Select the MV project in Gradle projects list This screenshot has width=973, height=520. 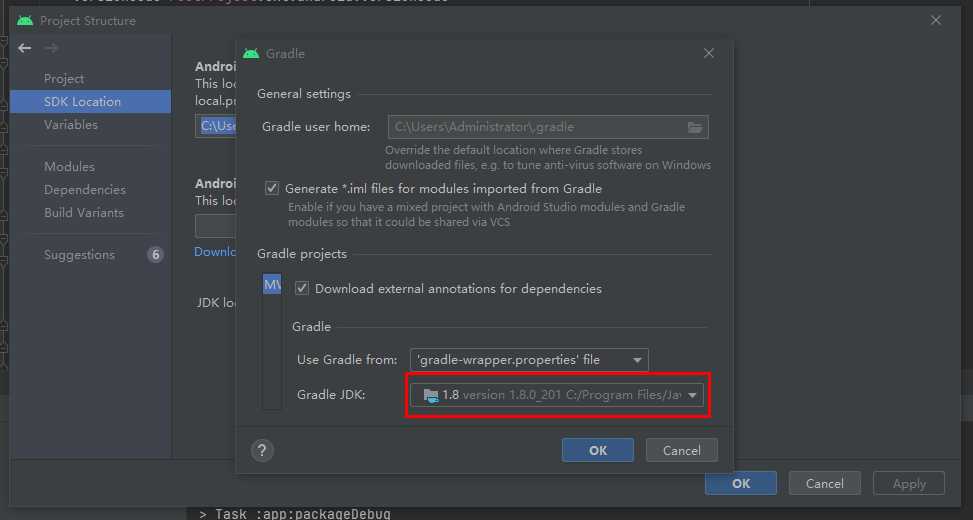pos(272,285)
